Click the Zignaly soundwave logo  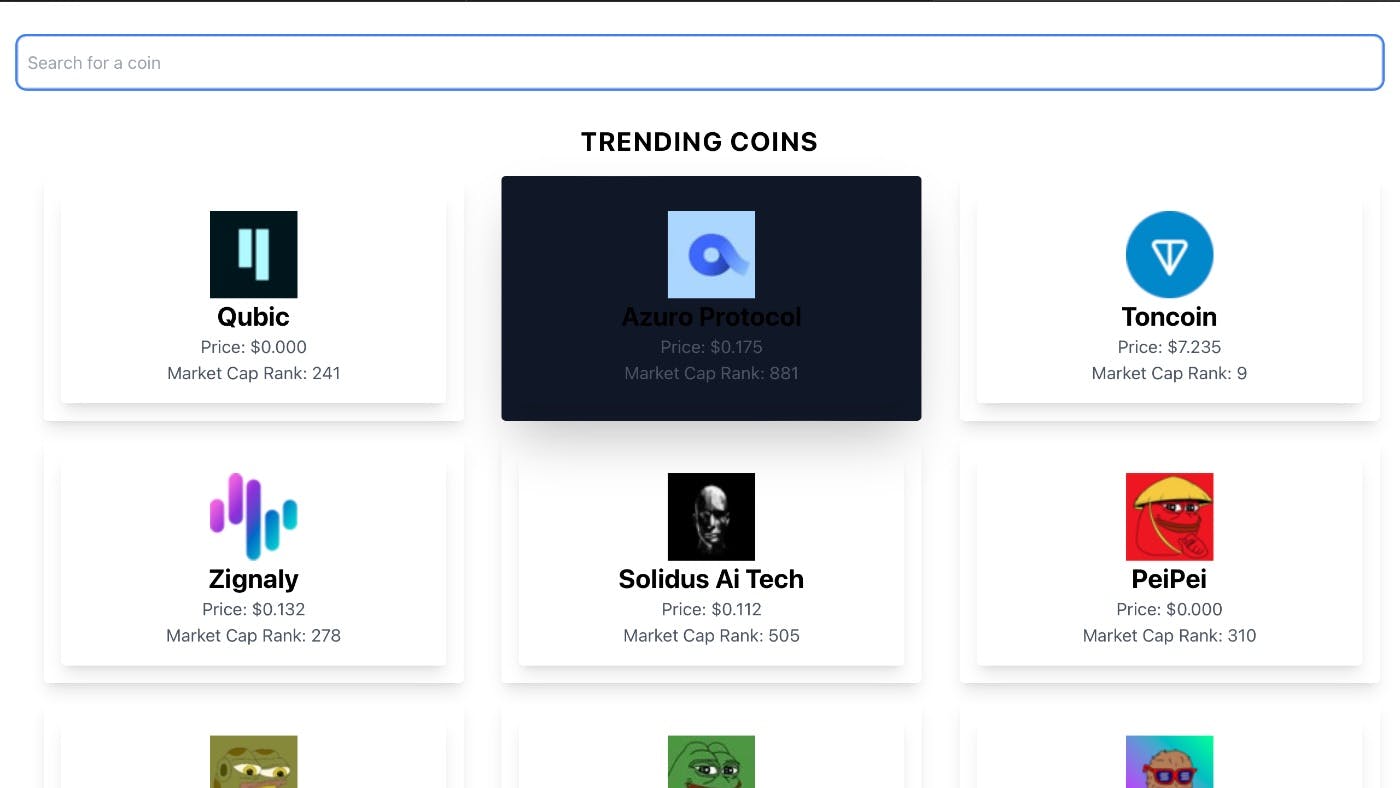(x=253, y=516)
